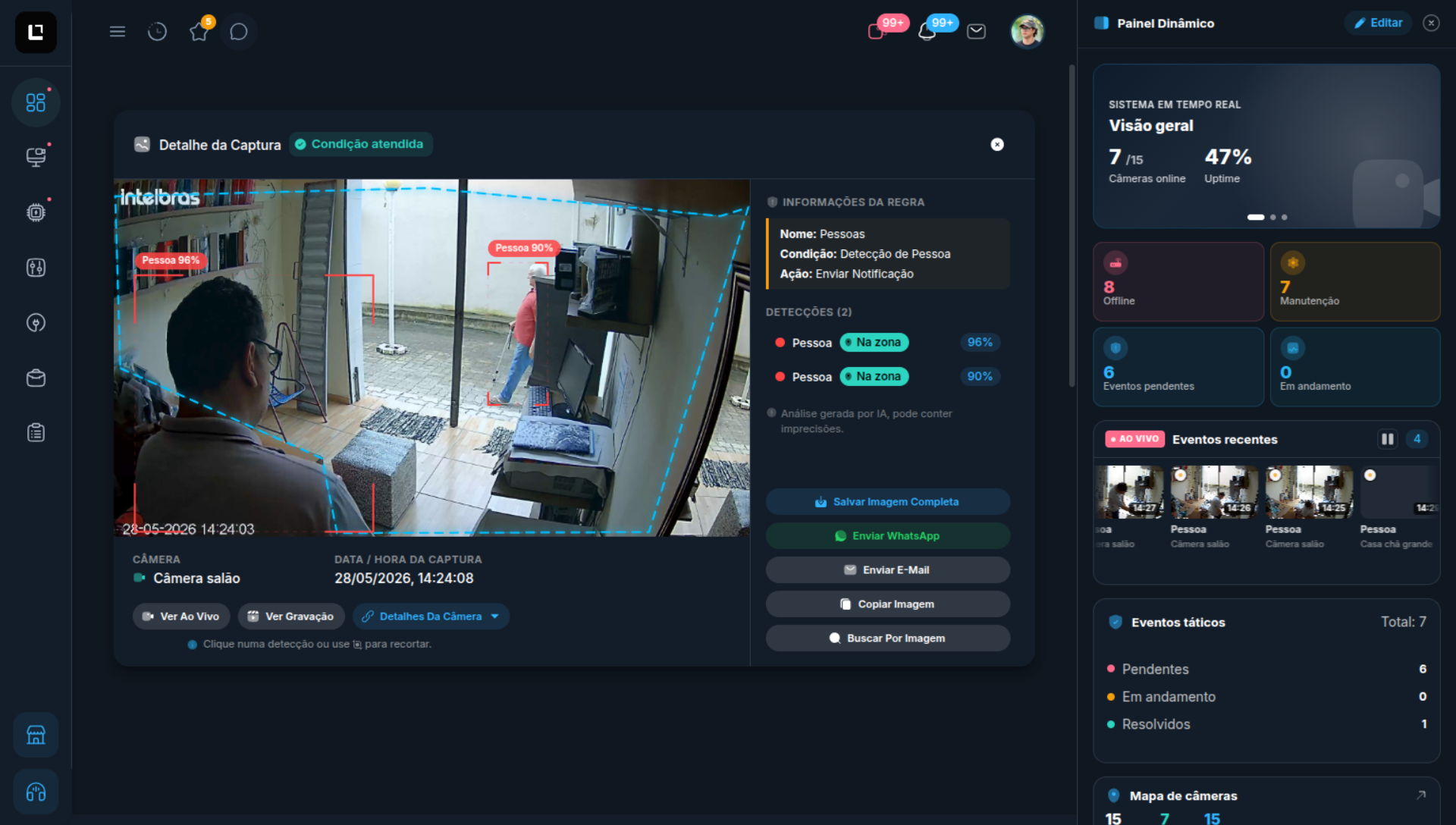The width and height of the screenshot is (1456, 825).
Task: Open the monitor cameras sidebar icon
Action: pos(36,157)
